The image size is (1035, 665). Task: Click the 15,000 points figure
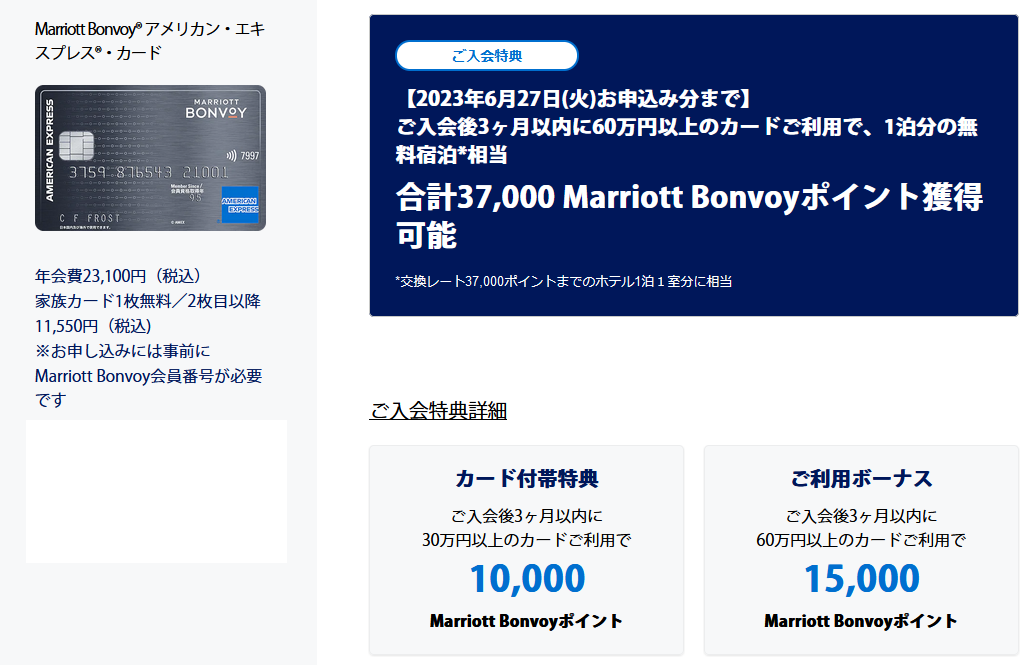click(861, 578)
